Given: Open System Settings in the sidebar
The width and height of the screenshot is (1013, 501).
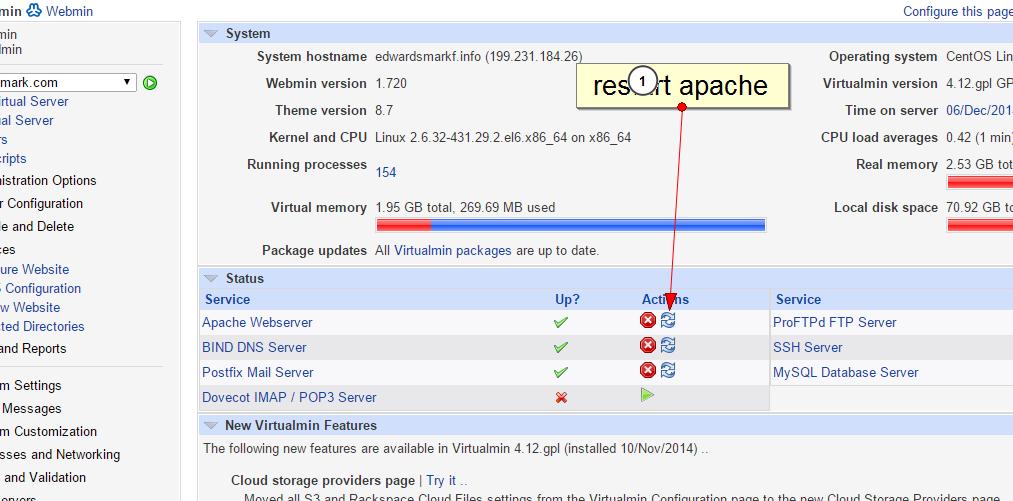Looking at the screenshot, I should 30,385.
